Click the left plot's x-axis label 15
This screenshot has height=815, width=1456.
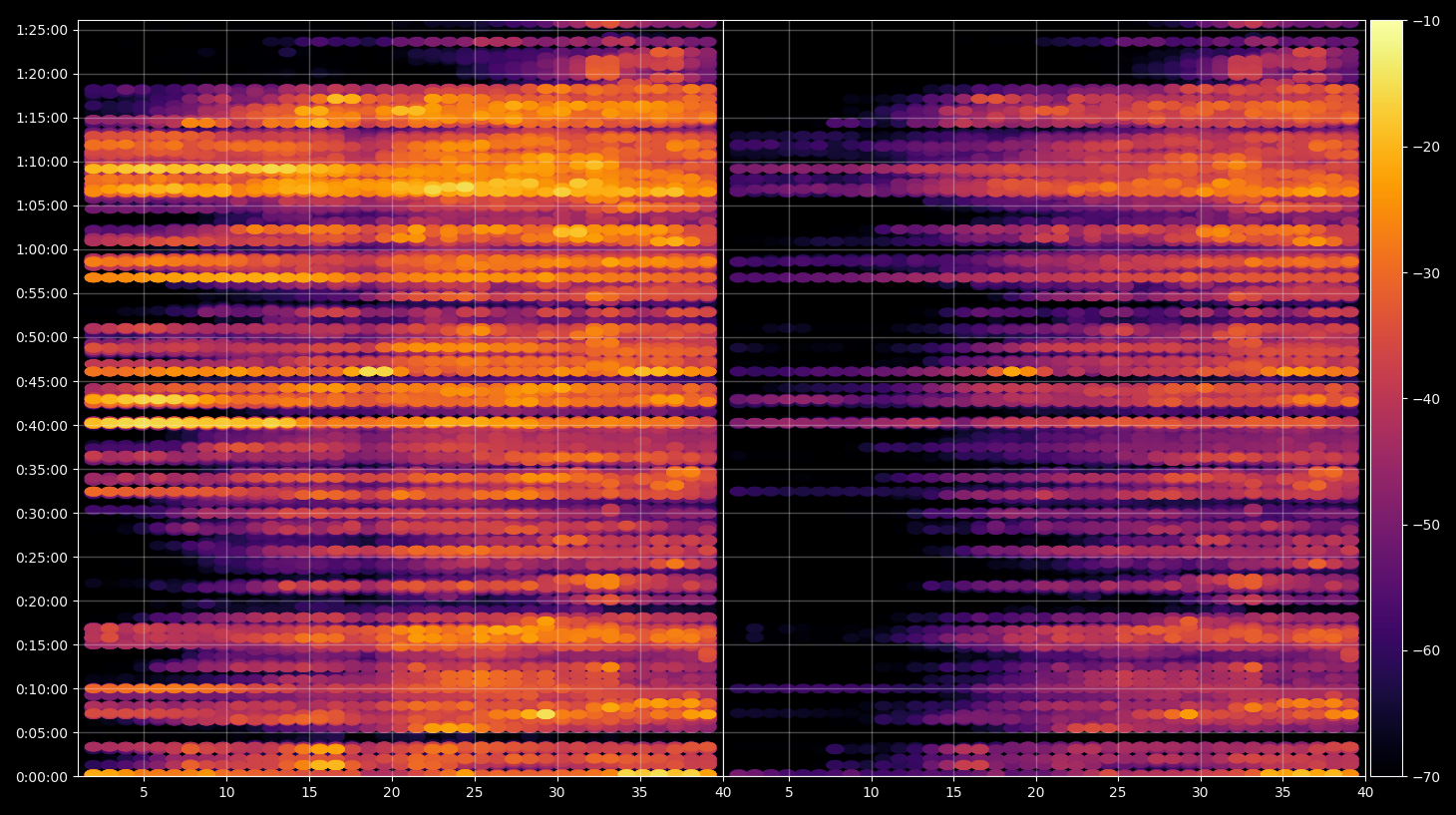309,793
